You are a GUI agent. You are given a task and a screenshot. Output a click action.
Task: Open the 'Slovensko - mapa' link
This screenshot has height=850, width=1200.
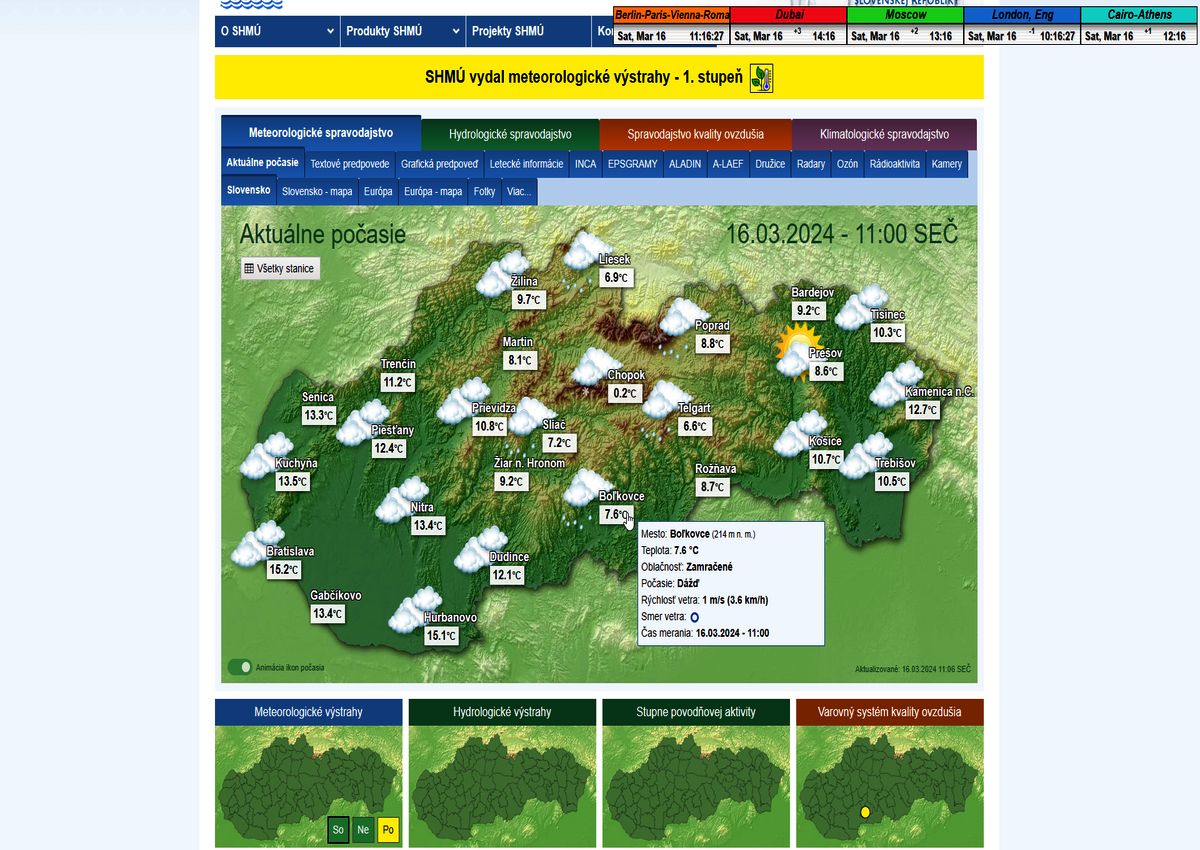tap(317, 191)
